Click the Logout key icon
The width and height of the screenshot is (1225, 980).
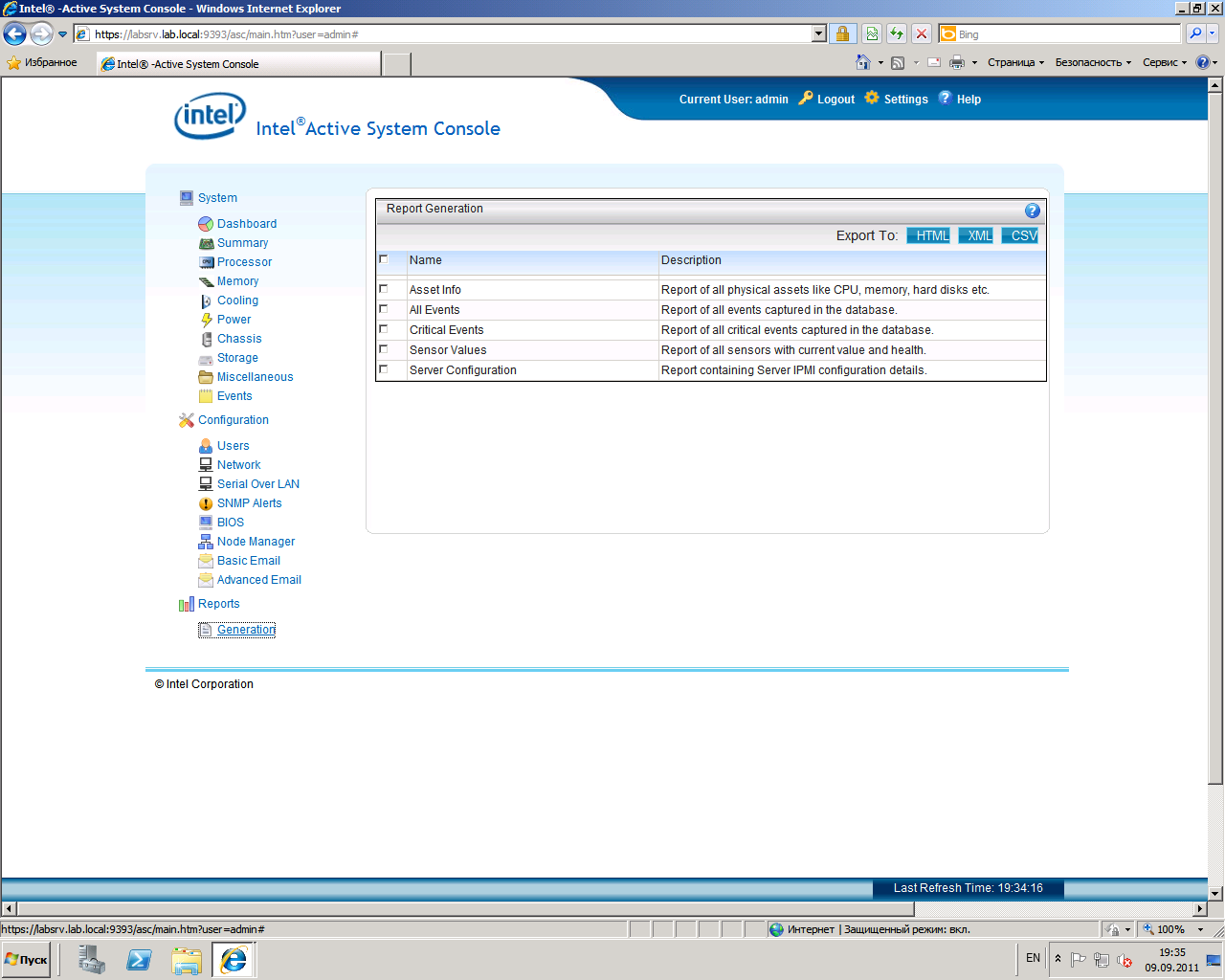(805, 98)
